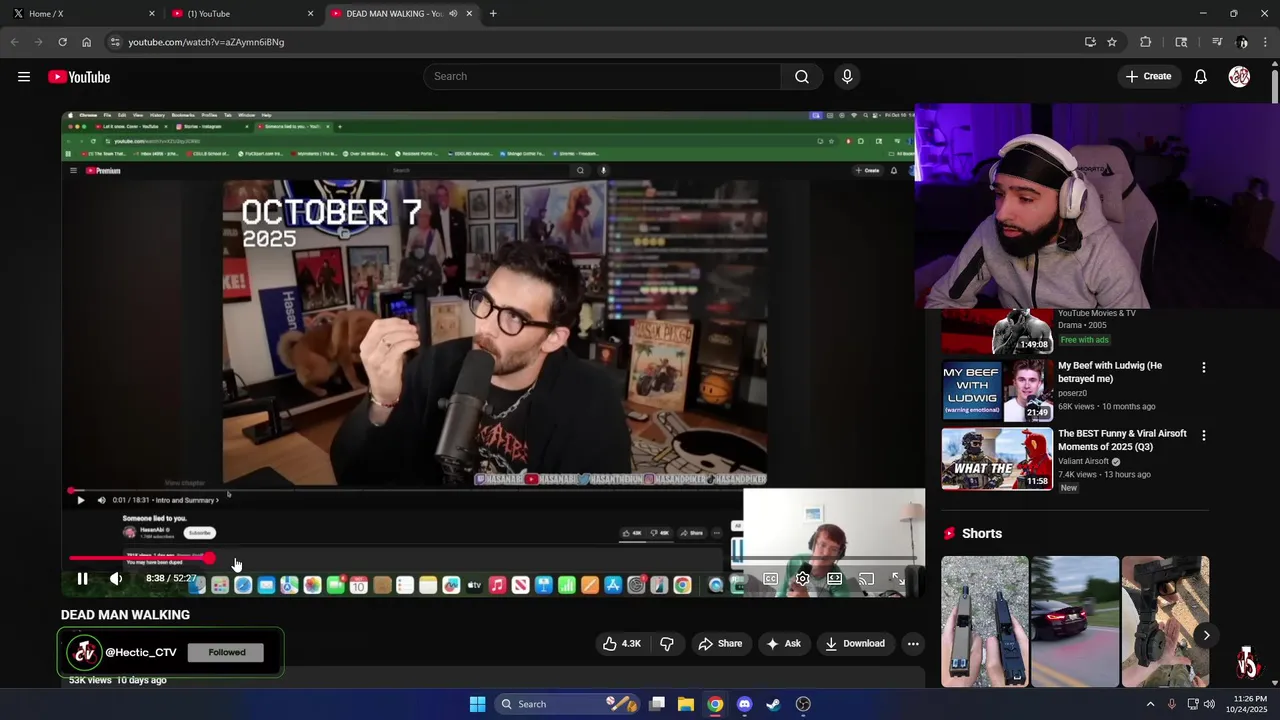The width and height of the screenshot is (1280, 720).
Task: Dislike the video with thumbs down
Action: (667, 644)
